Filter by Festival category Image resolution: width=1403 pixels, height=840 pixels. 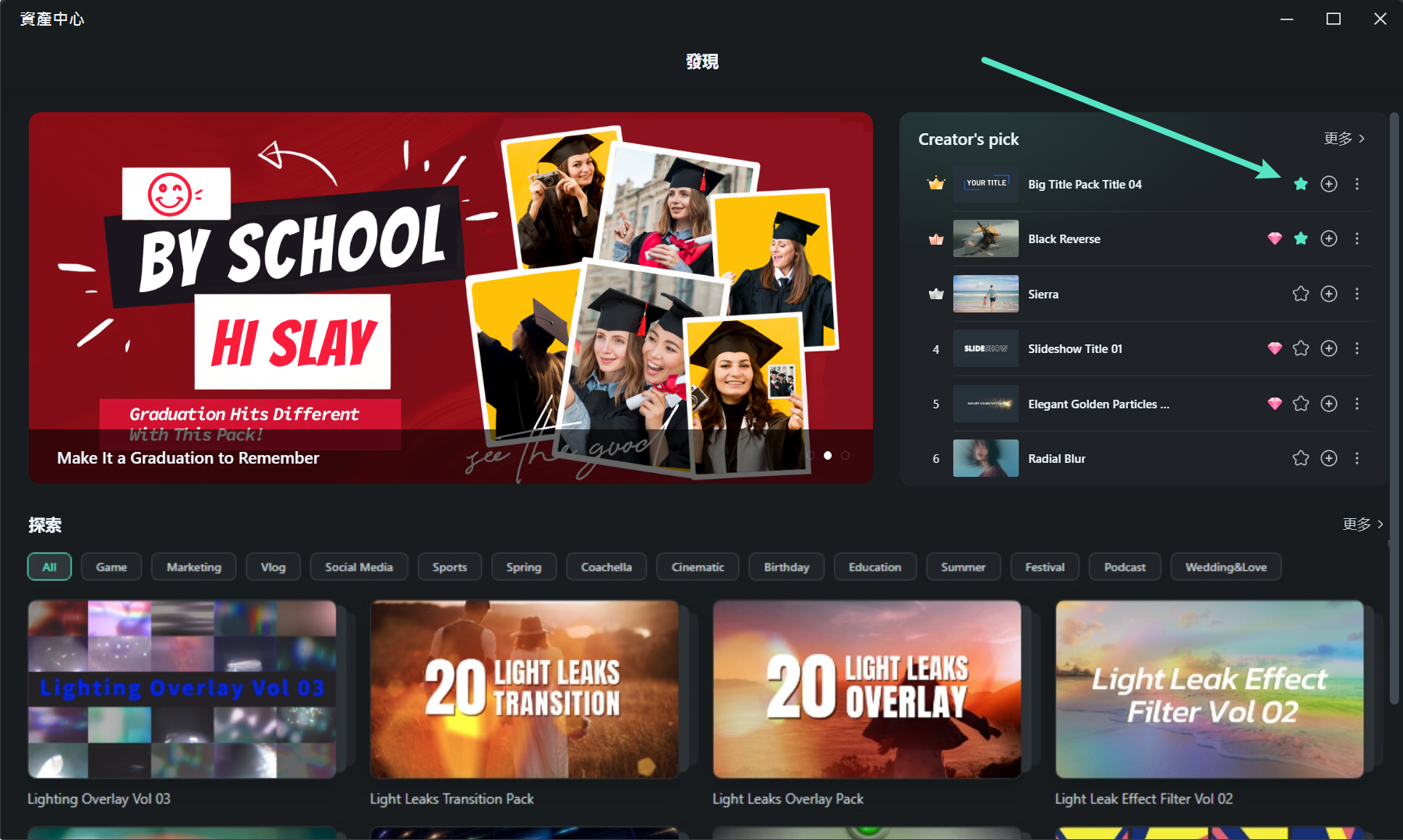point(1044,567)
